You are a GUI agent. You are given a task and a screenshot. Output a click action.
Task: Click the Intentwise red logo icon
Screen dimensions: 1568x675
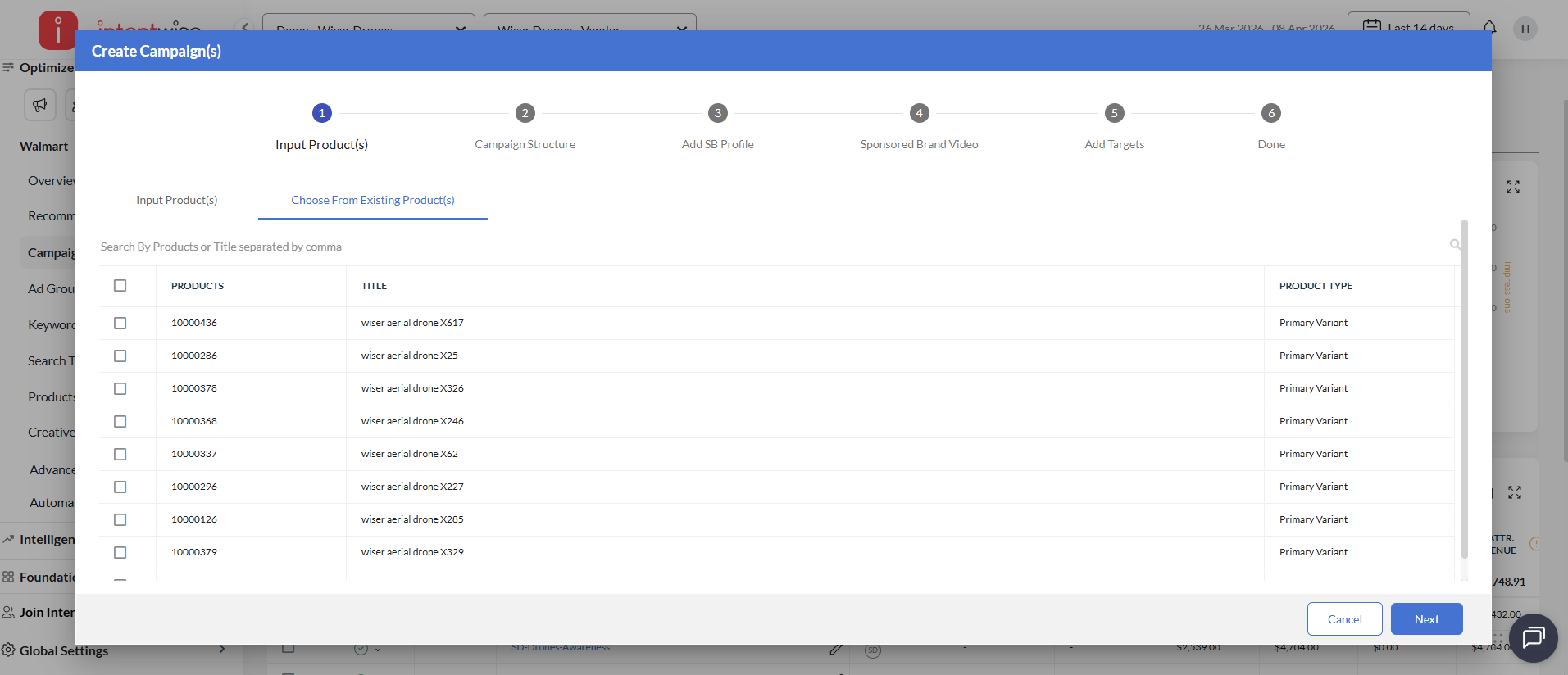point(57,30)
